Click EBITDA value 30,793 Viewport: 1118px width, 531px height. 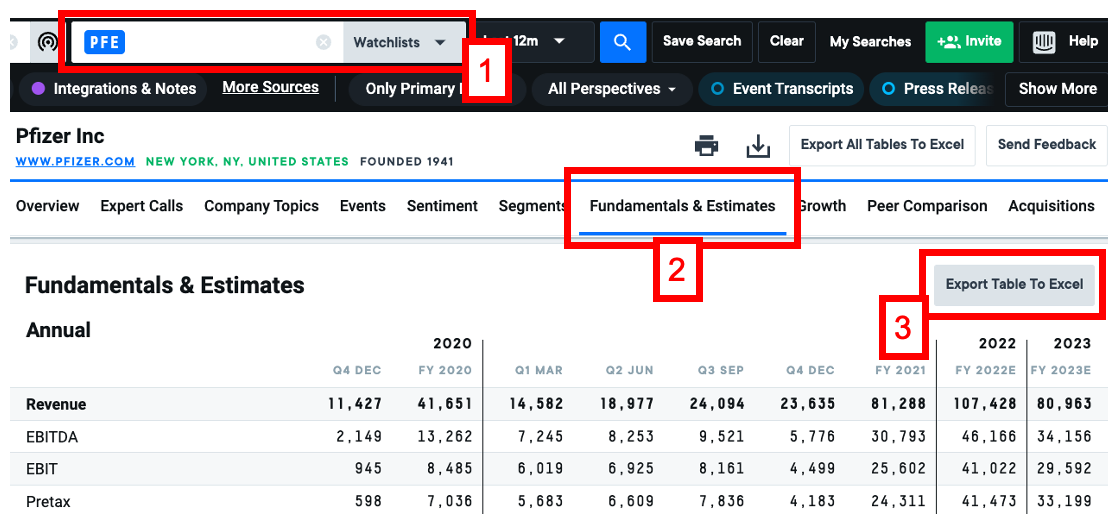point(898,436)
